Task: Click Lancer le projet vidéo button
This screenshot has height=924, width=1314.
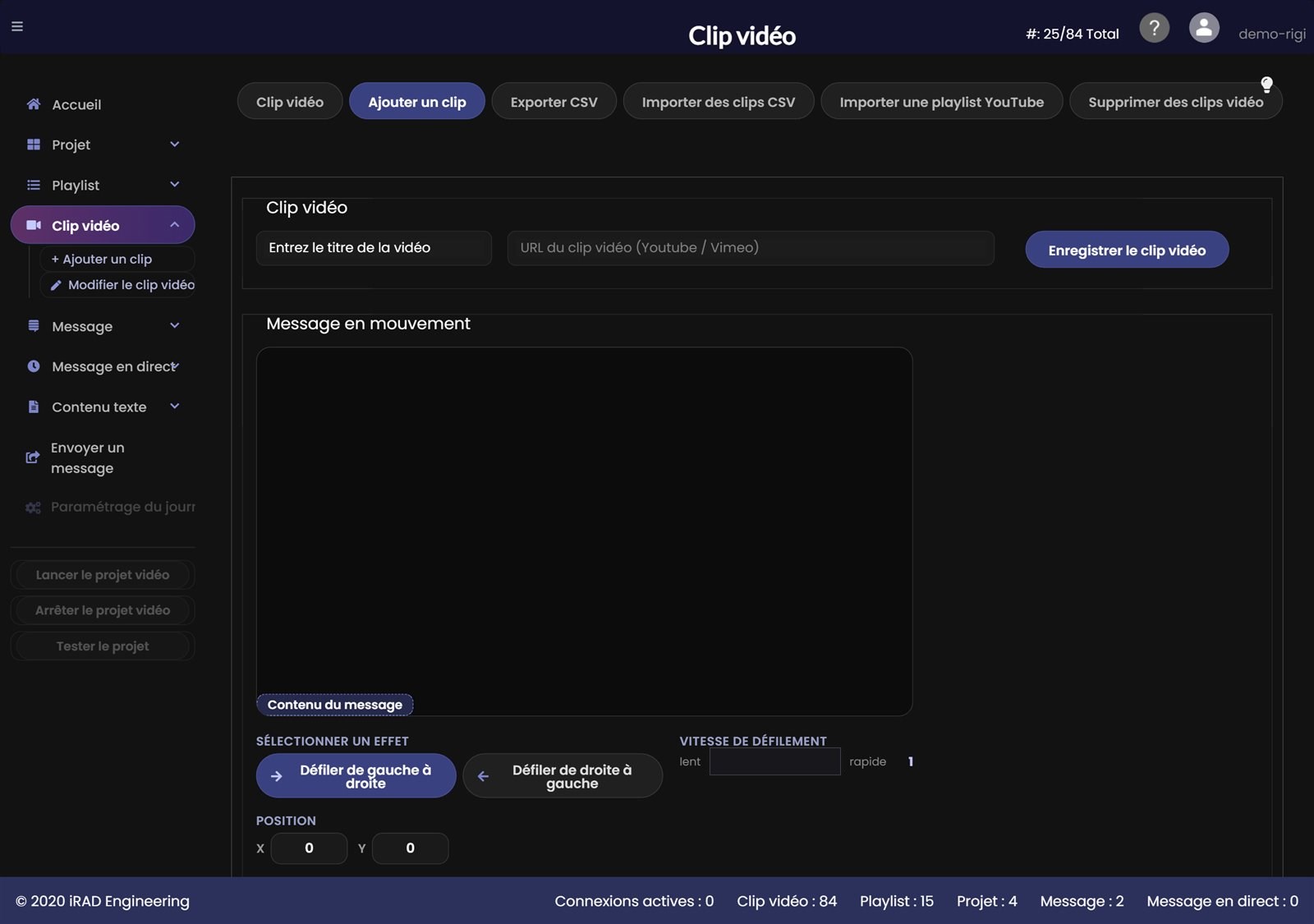Action: point(103,575)
